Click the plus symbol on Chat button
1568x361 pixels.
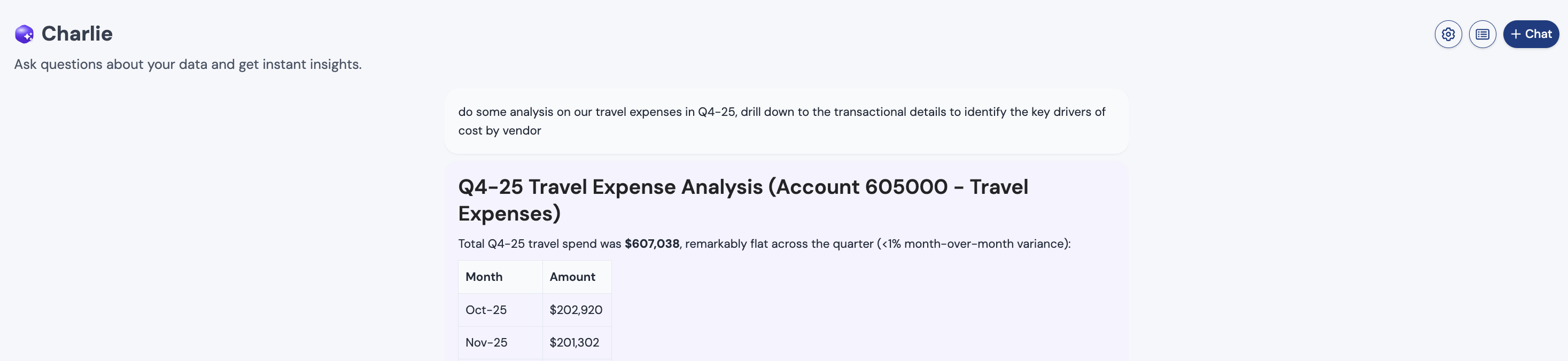tap(1516, 34)
